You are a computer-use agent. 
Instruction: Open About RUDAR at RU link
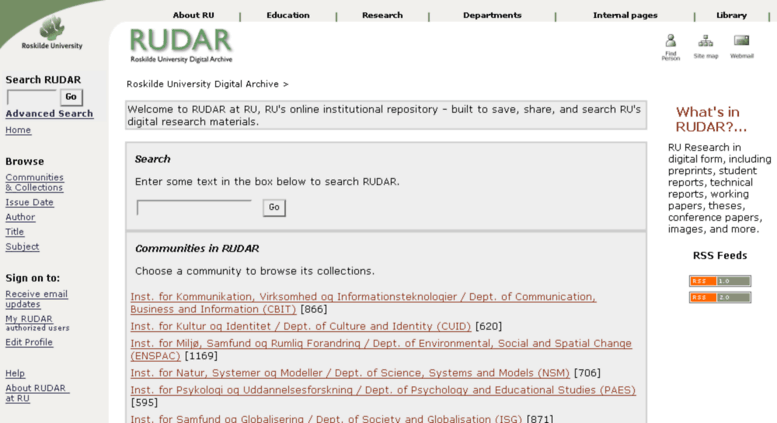pos(37,393)
